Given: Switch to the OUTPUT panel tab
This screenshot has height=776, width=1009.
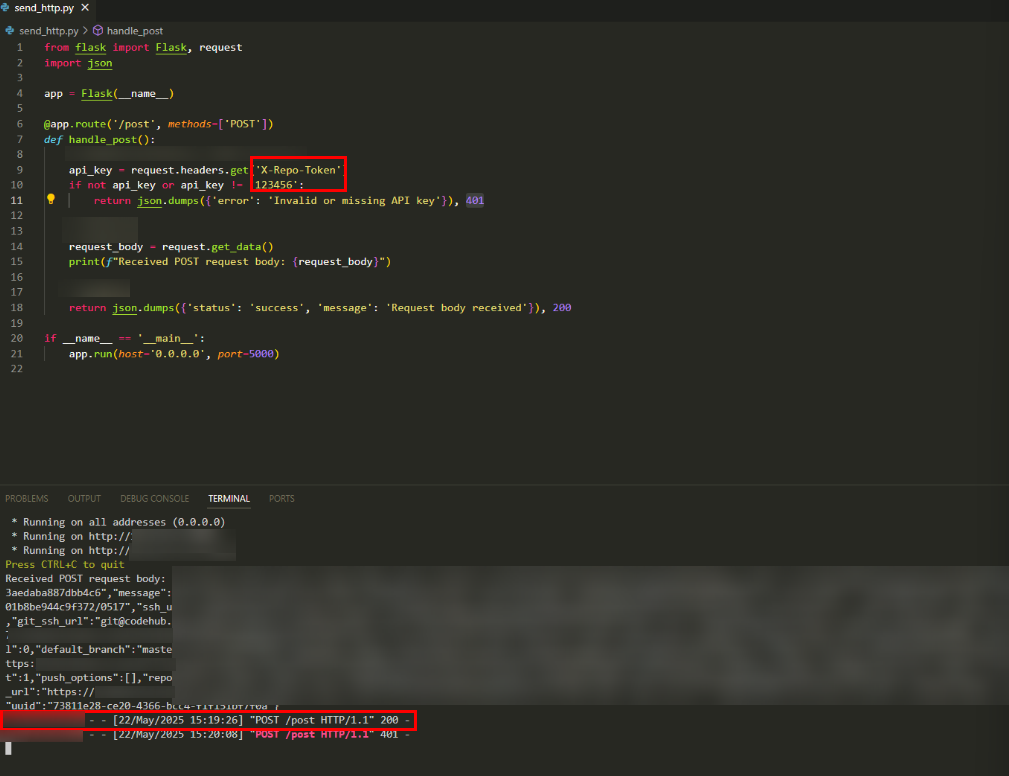Looking at the screenshot, I should (84, 499).
